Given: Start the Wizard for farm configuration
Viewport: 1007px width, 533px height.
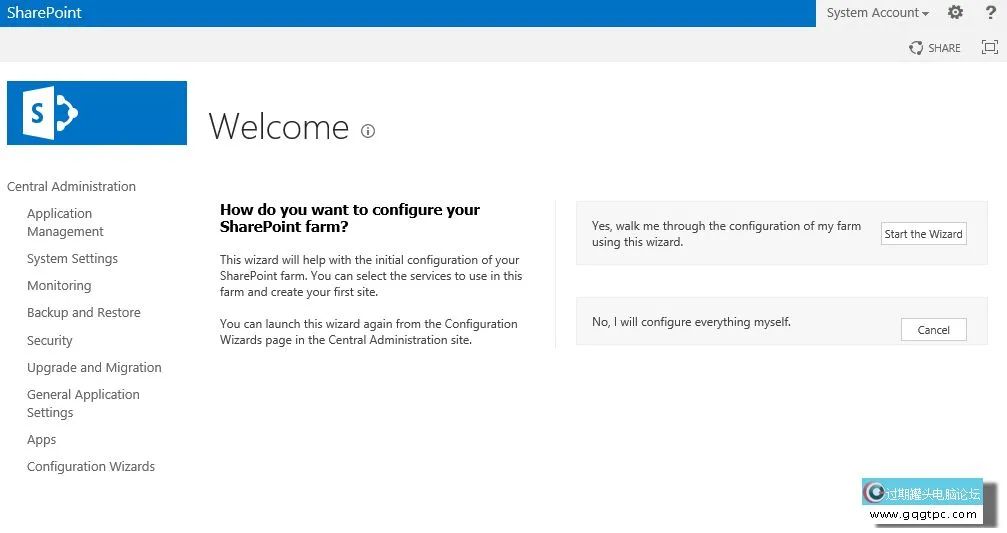Looking at the screenshot, I should click(x=923, y=234).
